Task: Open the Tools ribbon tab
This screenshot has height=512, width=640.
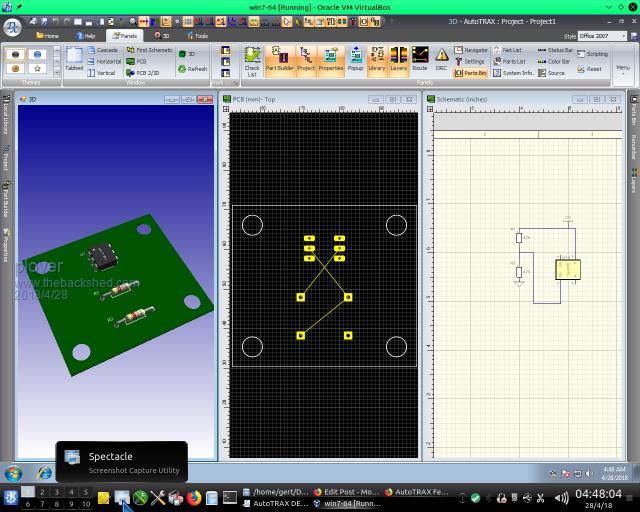Action: tap(197, 36)
